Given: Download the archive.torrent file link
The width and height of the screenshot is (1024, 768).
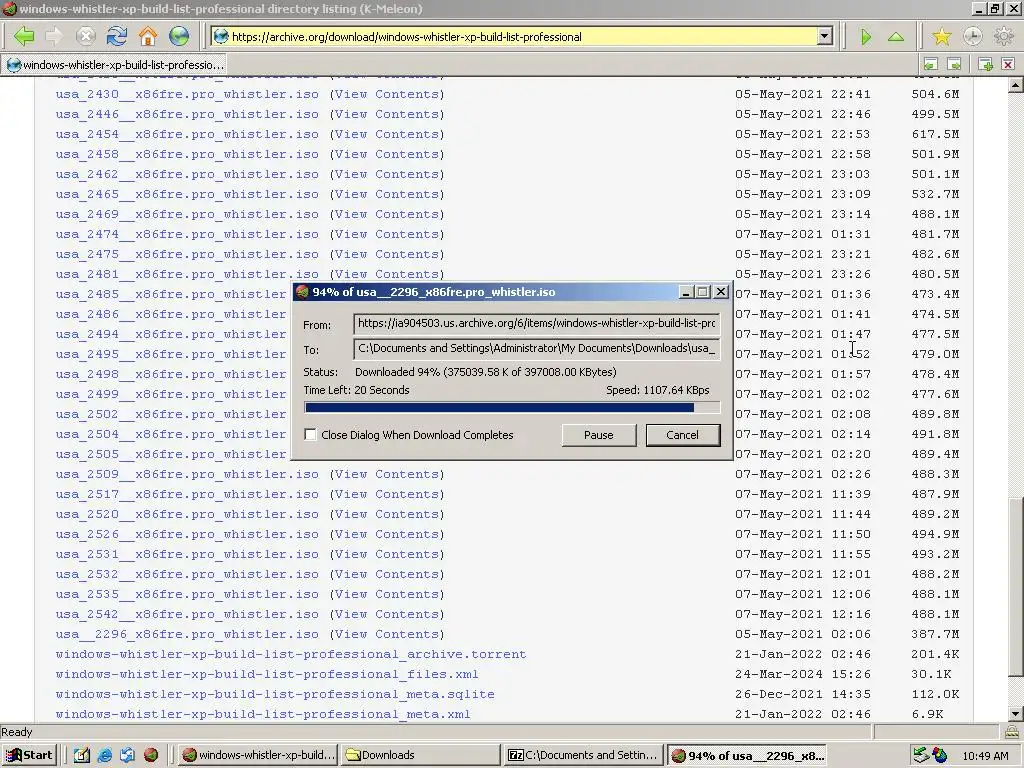Looking at the screenshot, I should (x=291, y=654).
